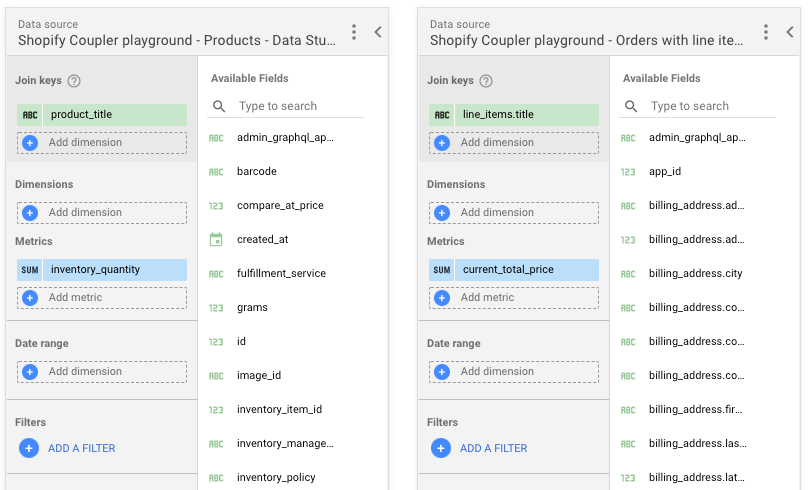Click ABC icon next to image_id
Image resolution: width=811 pixels, height=490 pixels.
[x=216, y=376]
